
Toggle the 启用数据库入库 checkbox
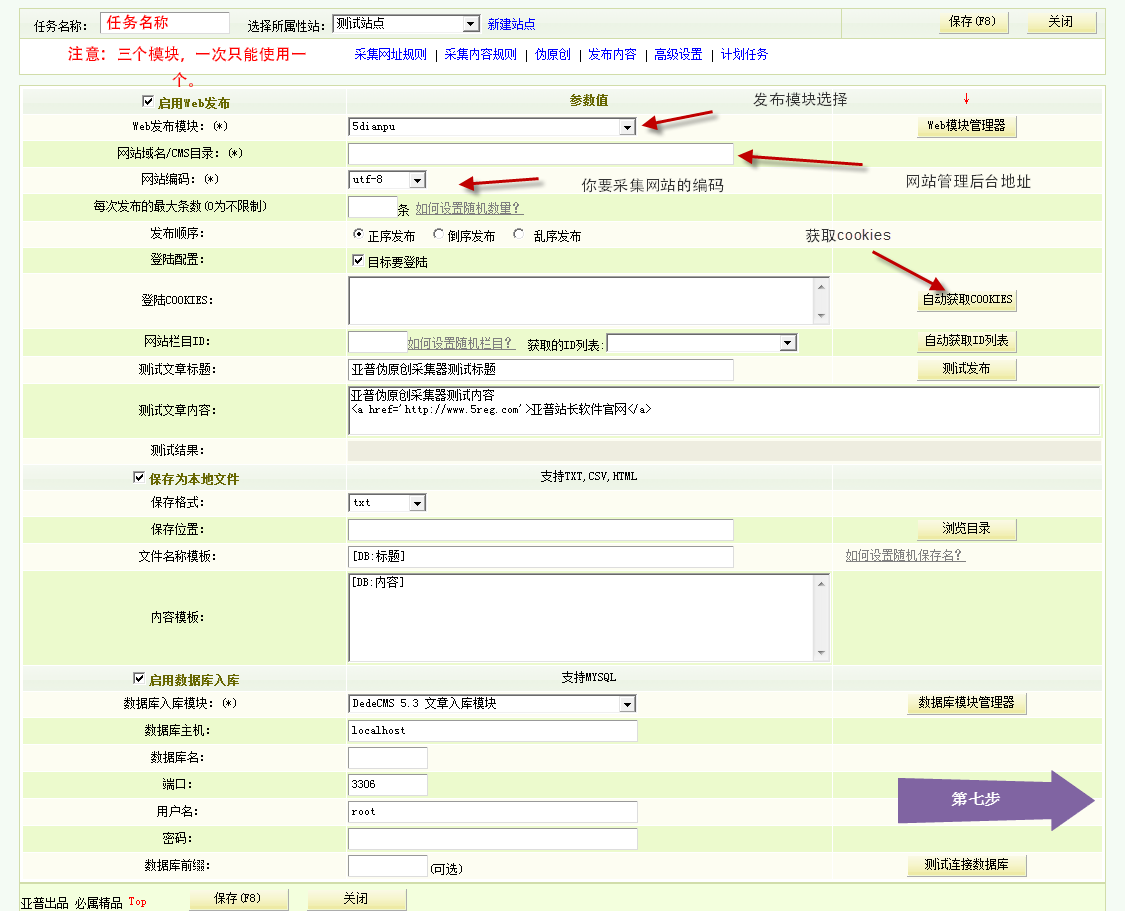coord(139,678)
